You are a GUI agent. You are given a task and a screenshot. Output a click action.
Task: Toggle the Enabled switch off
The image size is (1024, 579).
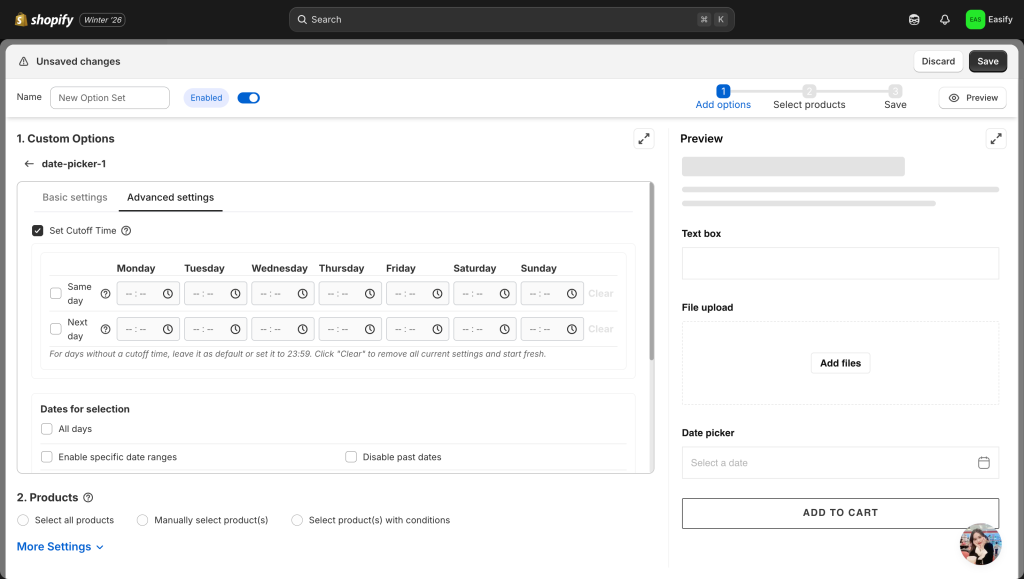click(248, 98)
